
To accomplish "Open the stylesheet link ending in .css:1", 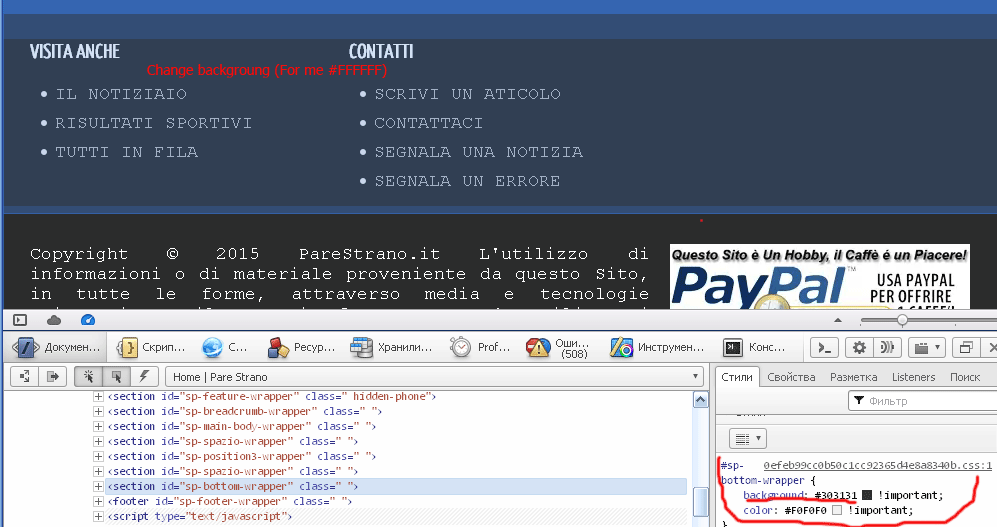I will click(877, 465).
